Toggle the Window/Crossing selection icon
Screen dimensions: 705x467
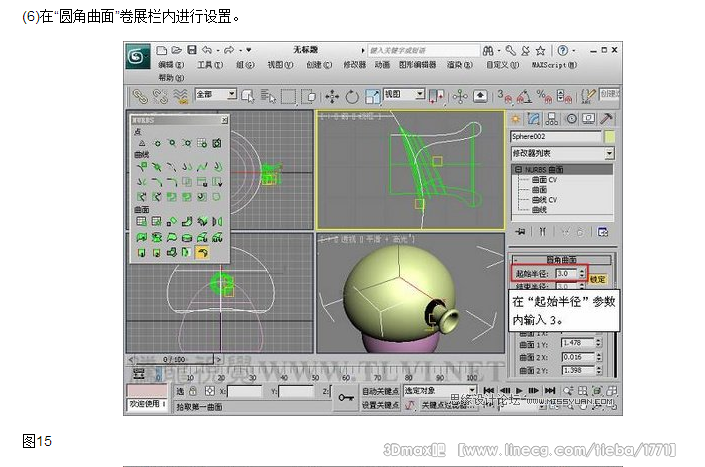click(x=309, y=96)
